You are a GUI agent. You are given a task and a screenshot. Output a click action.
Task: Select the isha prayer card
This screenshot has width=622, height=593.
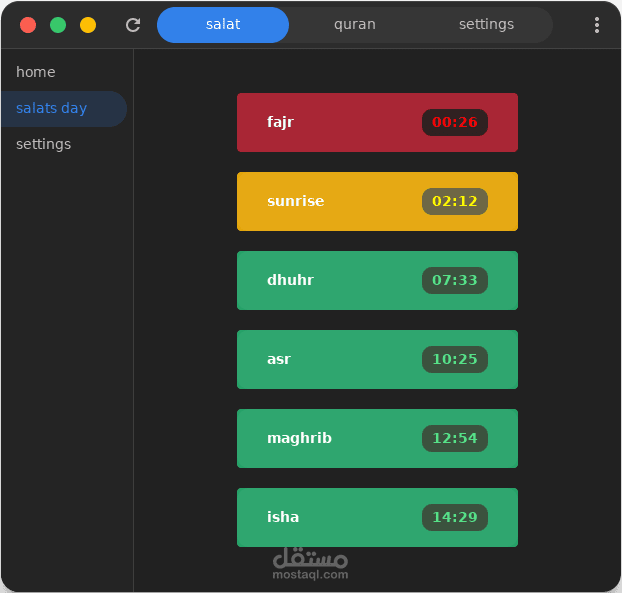coord(377,517)
